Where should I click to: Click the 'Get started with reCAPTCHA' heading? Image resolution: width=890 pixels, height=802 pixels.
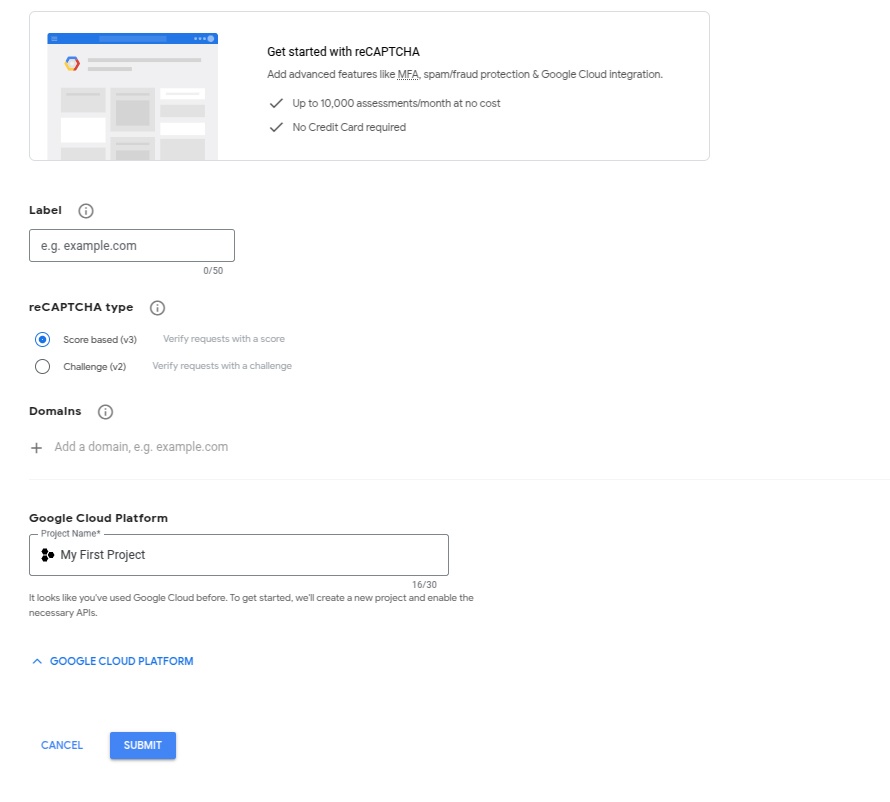pyautogui.click(x=343, y=52)
